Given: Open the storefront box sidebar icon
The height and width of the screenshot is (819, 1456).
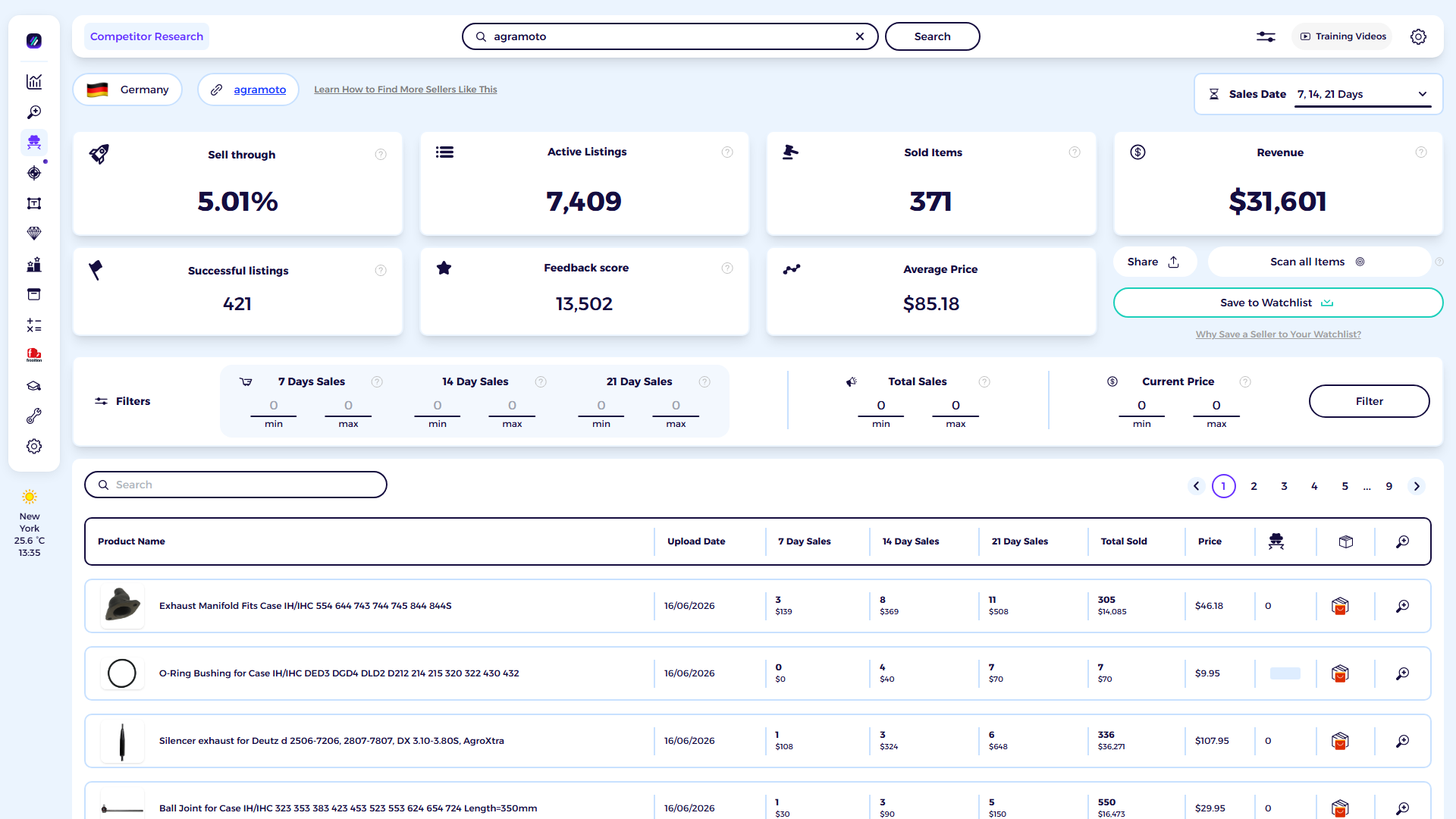Looking at the screenshot, I should pos(34,294).
